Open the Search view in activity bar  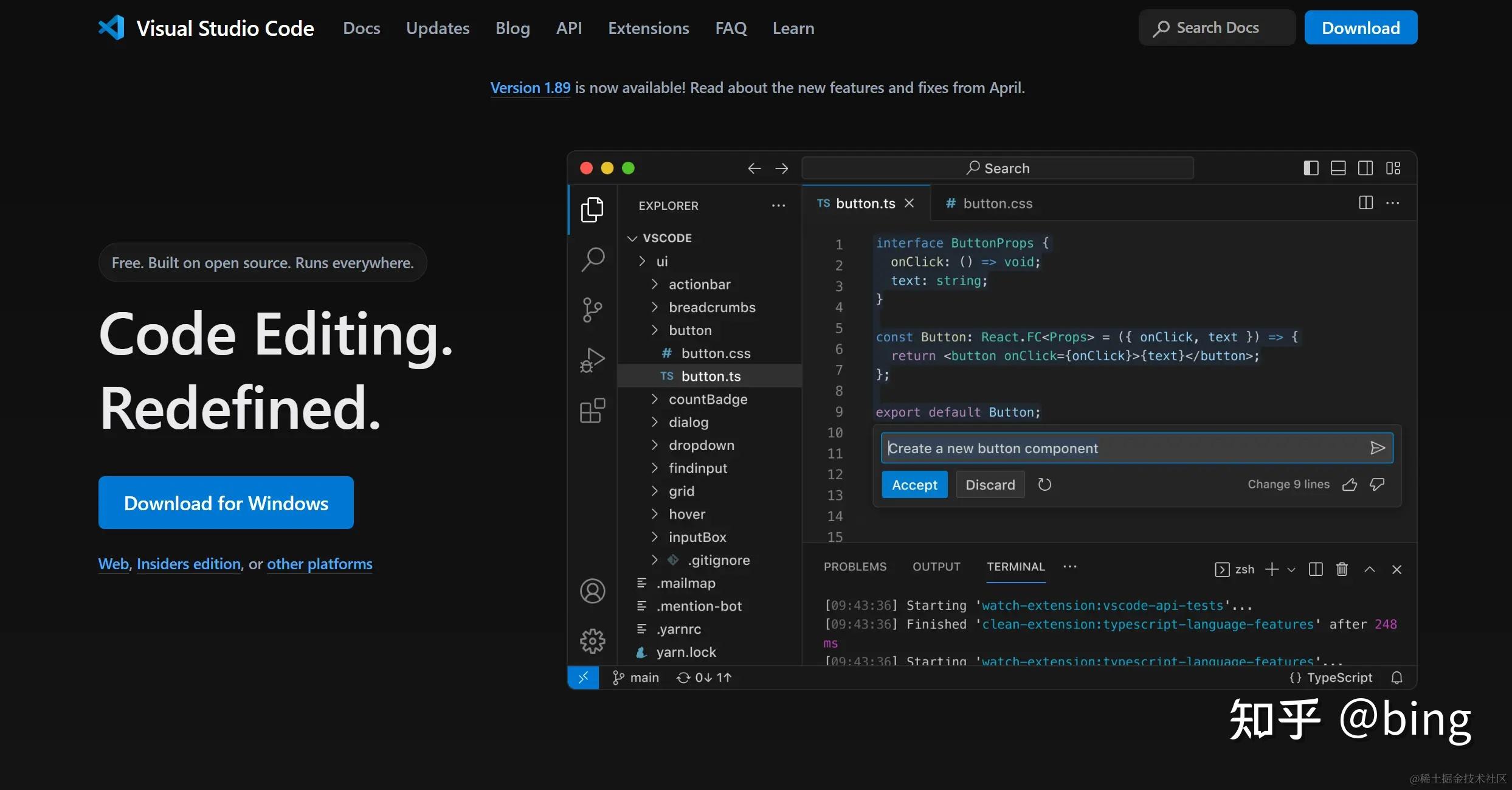click(593, 260)
